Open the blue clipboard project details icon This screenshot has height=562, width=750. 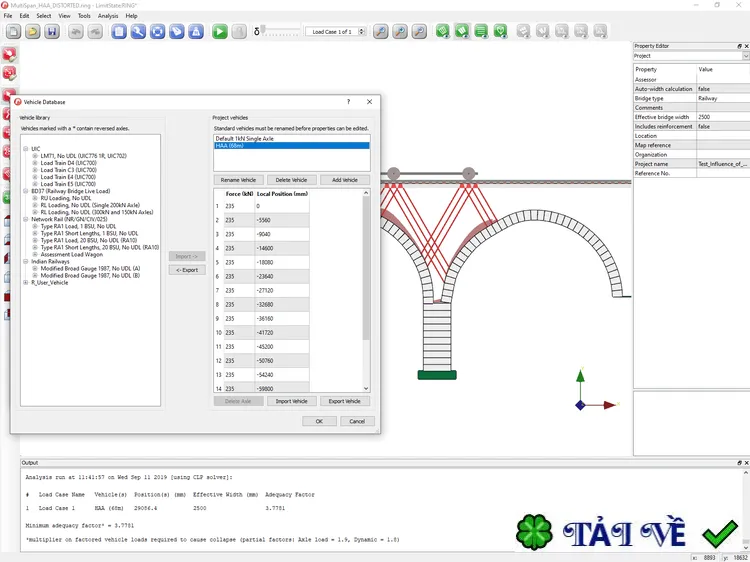click(x=119, y=32)
